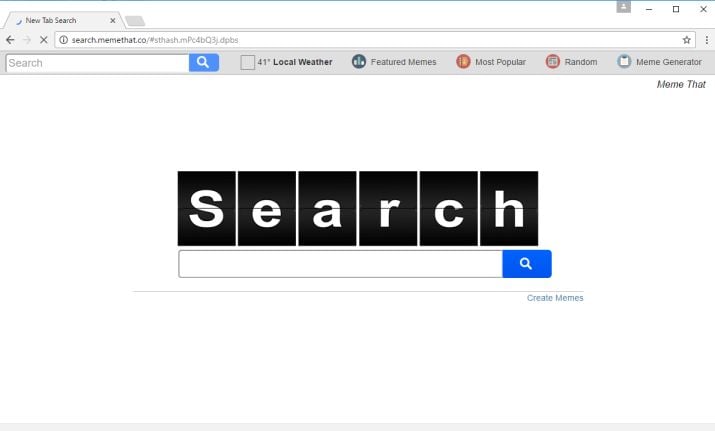
Task: Click the address bar URL
Action: [155, 40]
